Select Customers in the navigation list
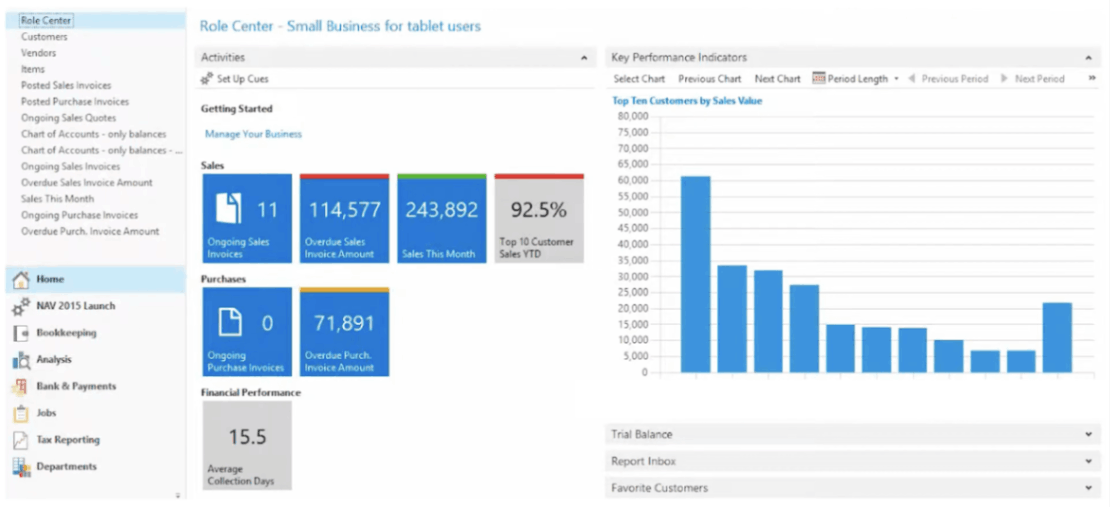The image size is (1110, 507). (45, 37)
